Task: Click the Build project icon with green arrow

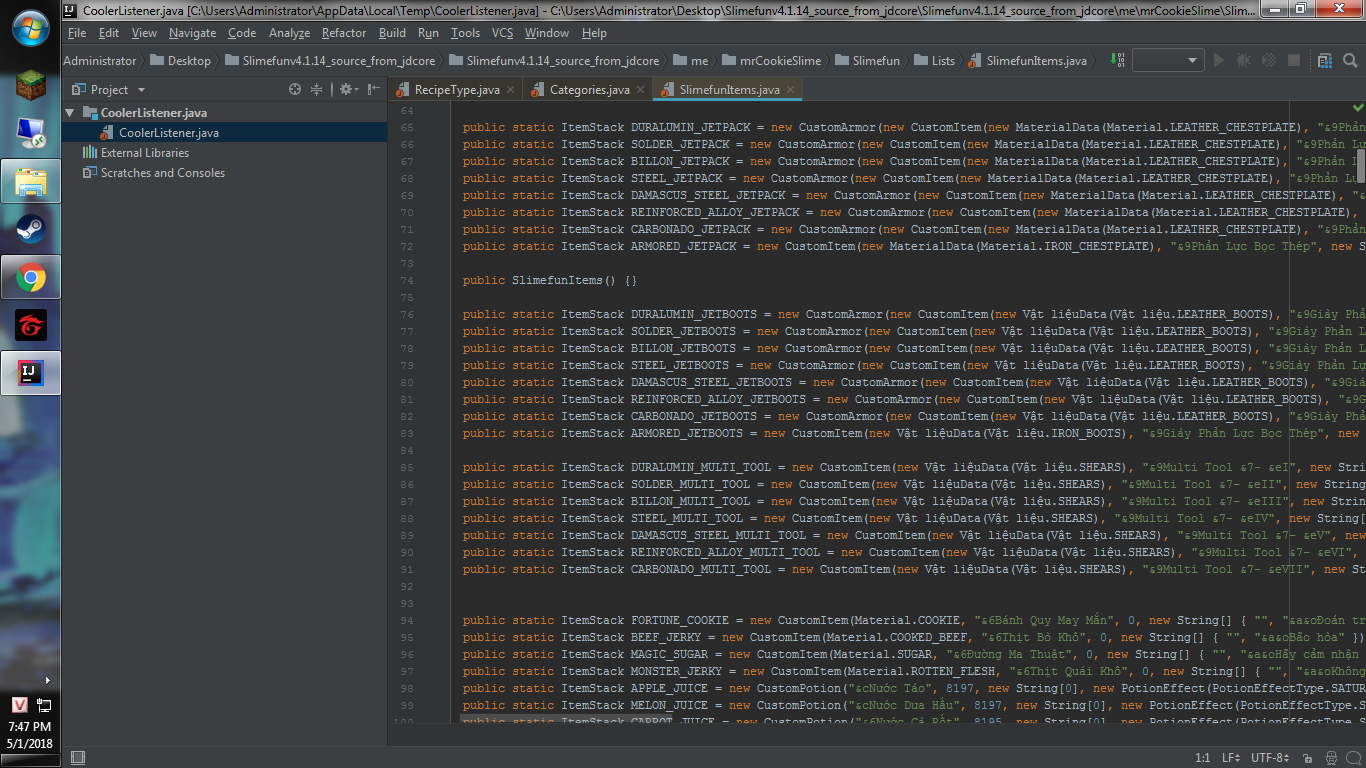Action: [1118, 60]
